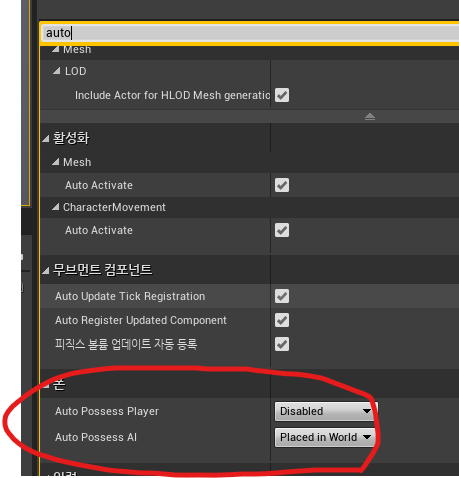Select the 피직스 볼륨 업데이트 자동 등록 label
The width and height of the screenshot is (459, 478).
click(126, 344)
